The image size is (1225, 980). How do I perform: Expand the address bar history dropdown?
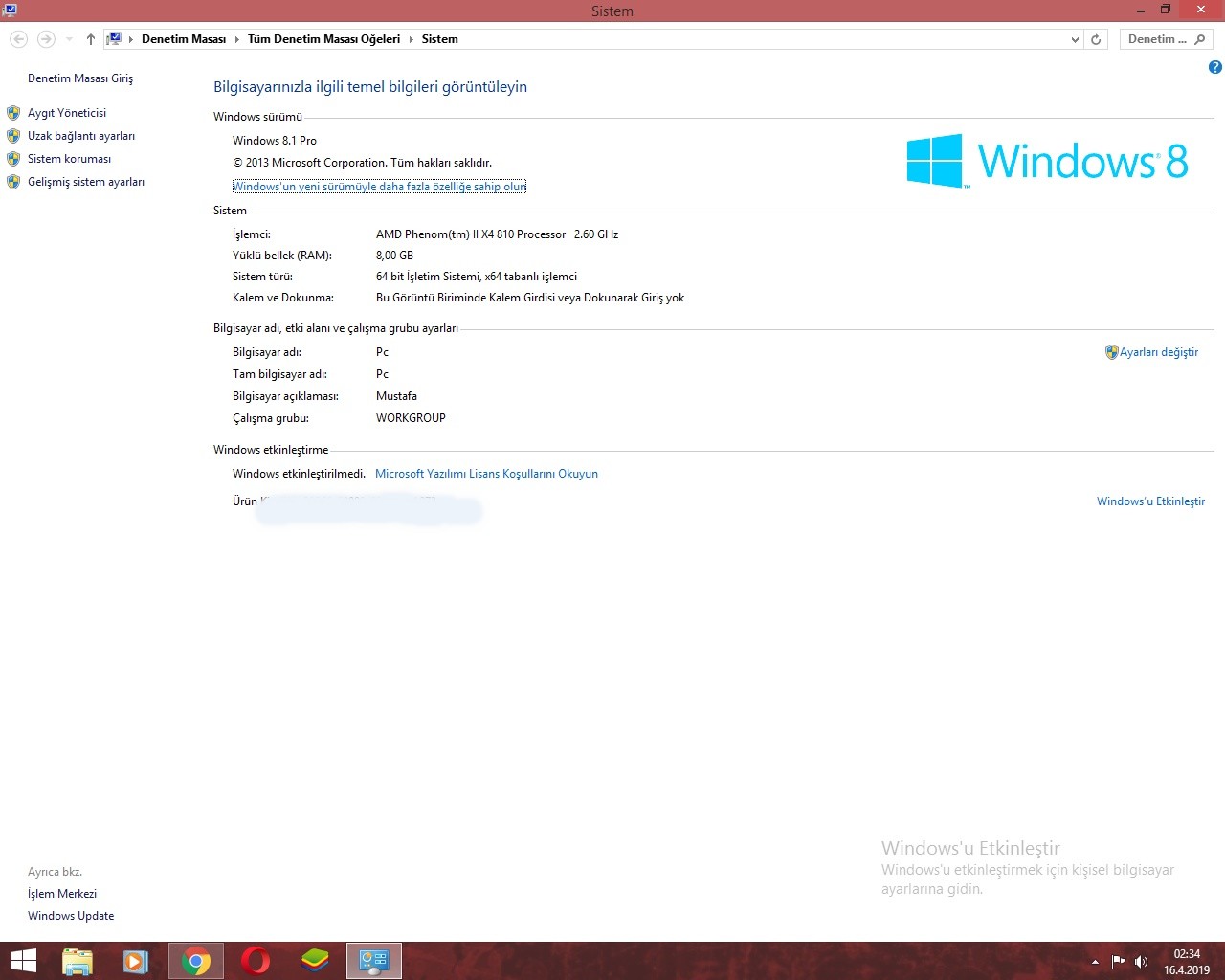coord(1075,39)
